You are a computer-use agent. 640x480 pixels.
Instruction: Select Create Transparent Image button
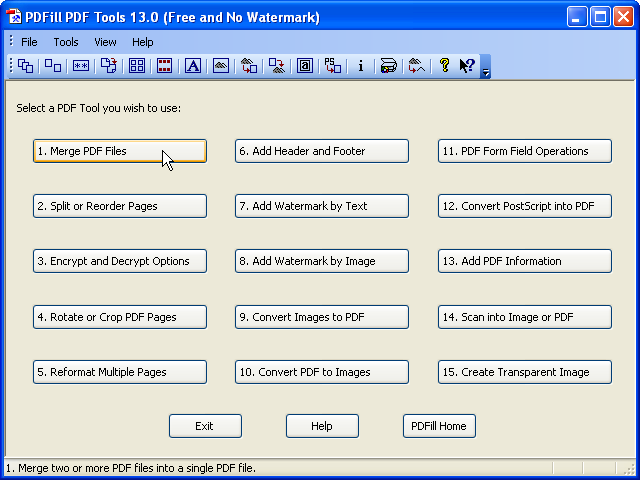pos(525,372)
